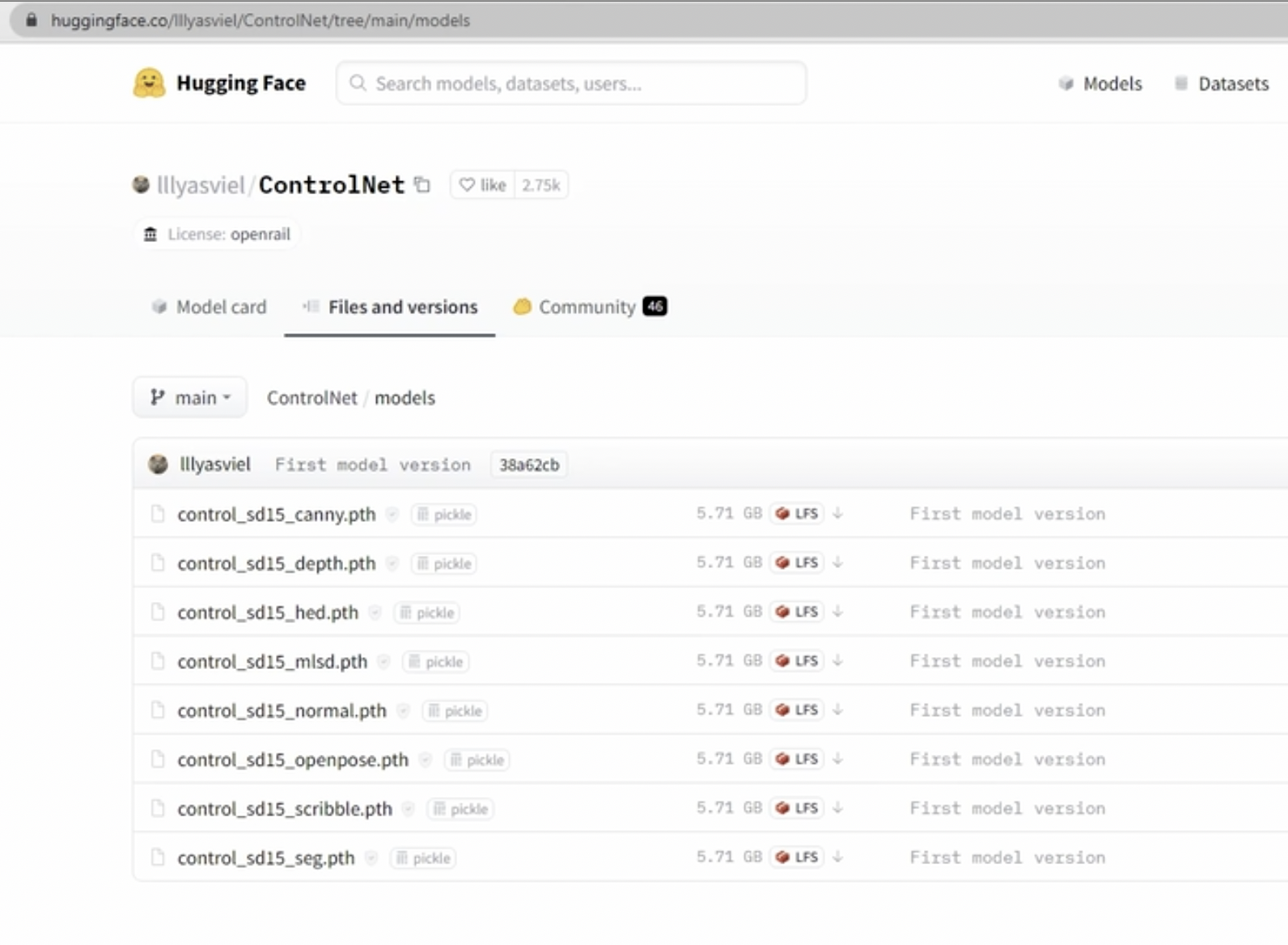The width and height of the screenshot is (1288, 945).
Task: Click the pickle badge for control_sd15_openpose.pth
Action: (477, 760)
